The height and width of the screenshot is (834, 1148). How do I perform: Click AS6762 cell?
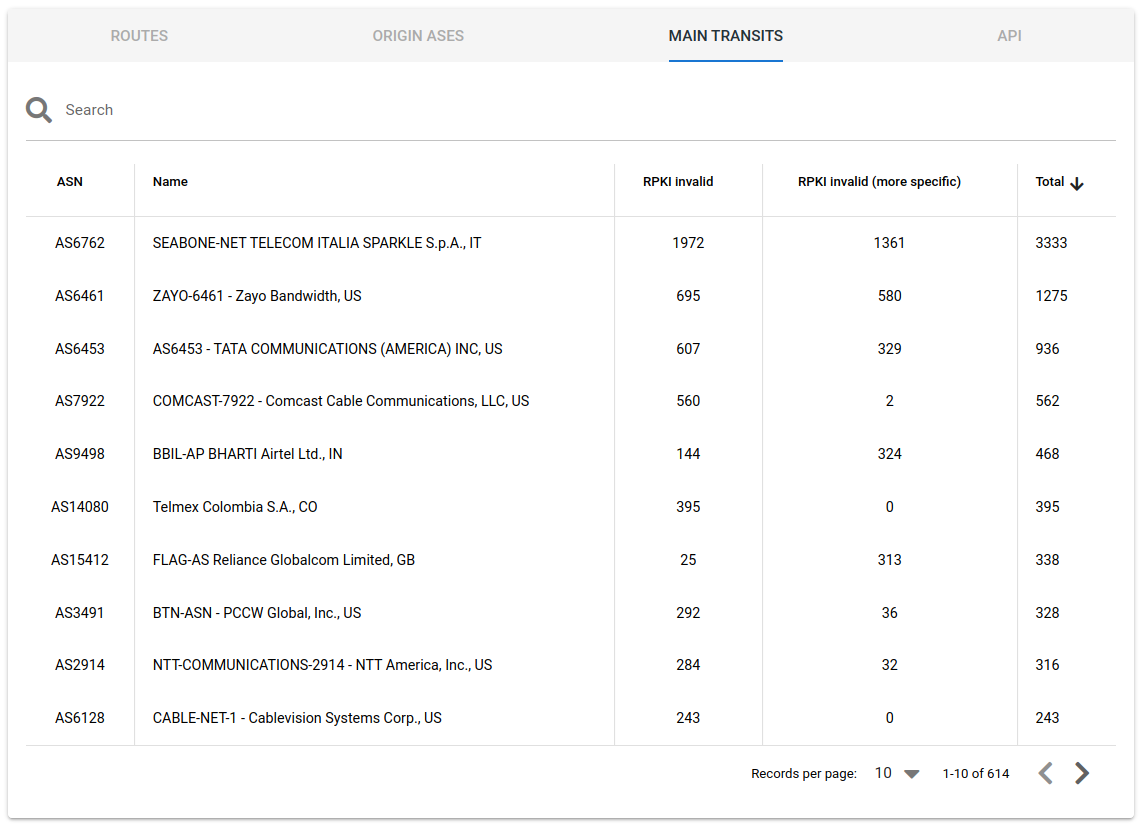click(80, 242)
